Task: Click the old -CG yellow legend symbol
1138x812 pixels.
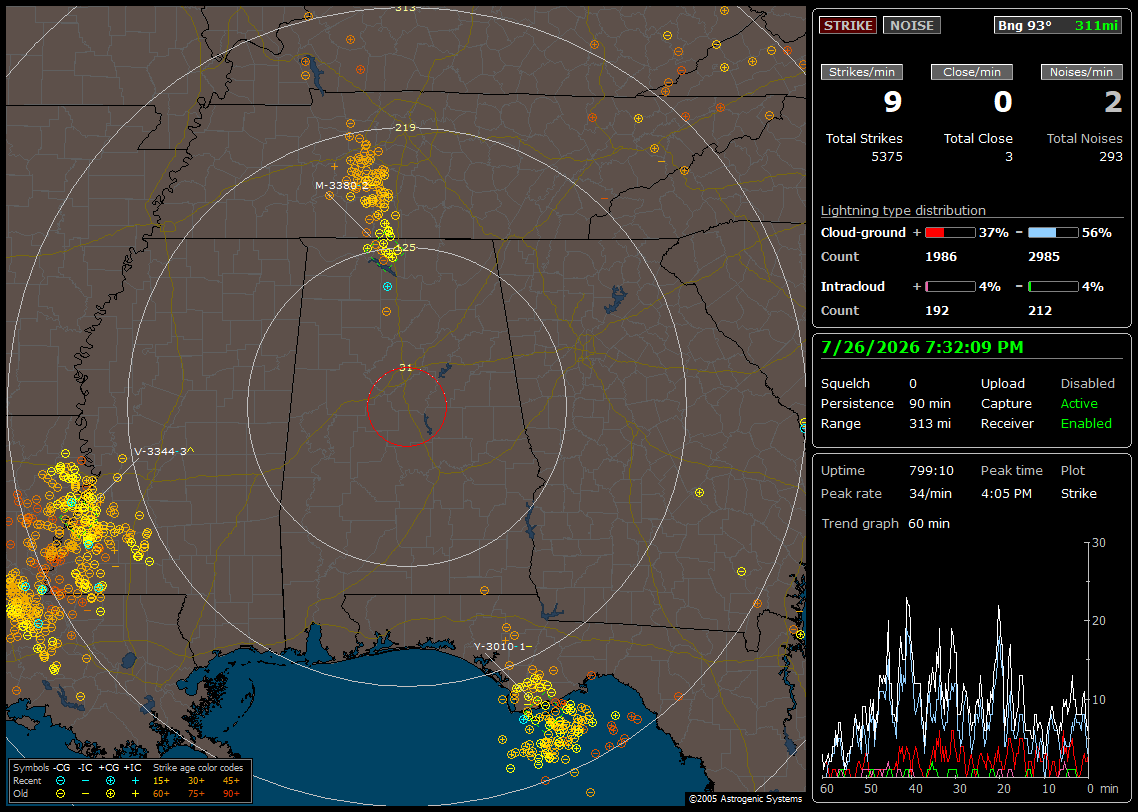Action: 60,794
